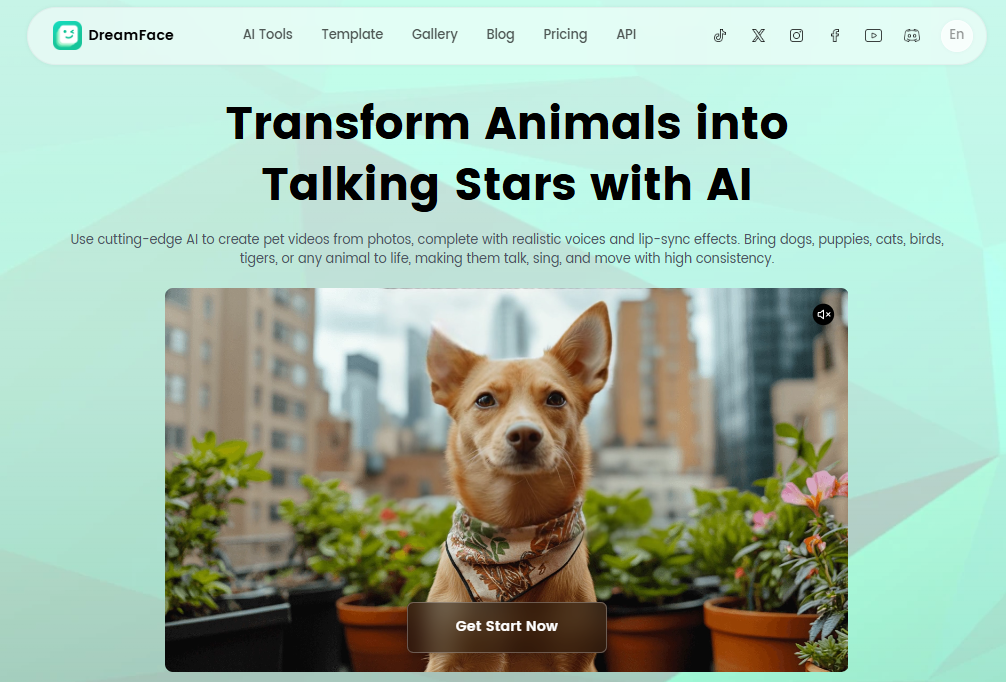Visit the Instagram profile icon
The height and width of the screenshot is (682, 1006).
(796, 35)
